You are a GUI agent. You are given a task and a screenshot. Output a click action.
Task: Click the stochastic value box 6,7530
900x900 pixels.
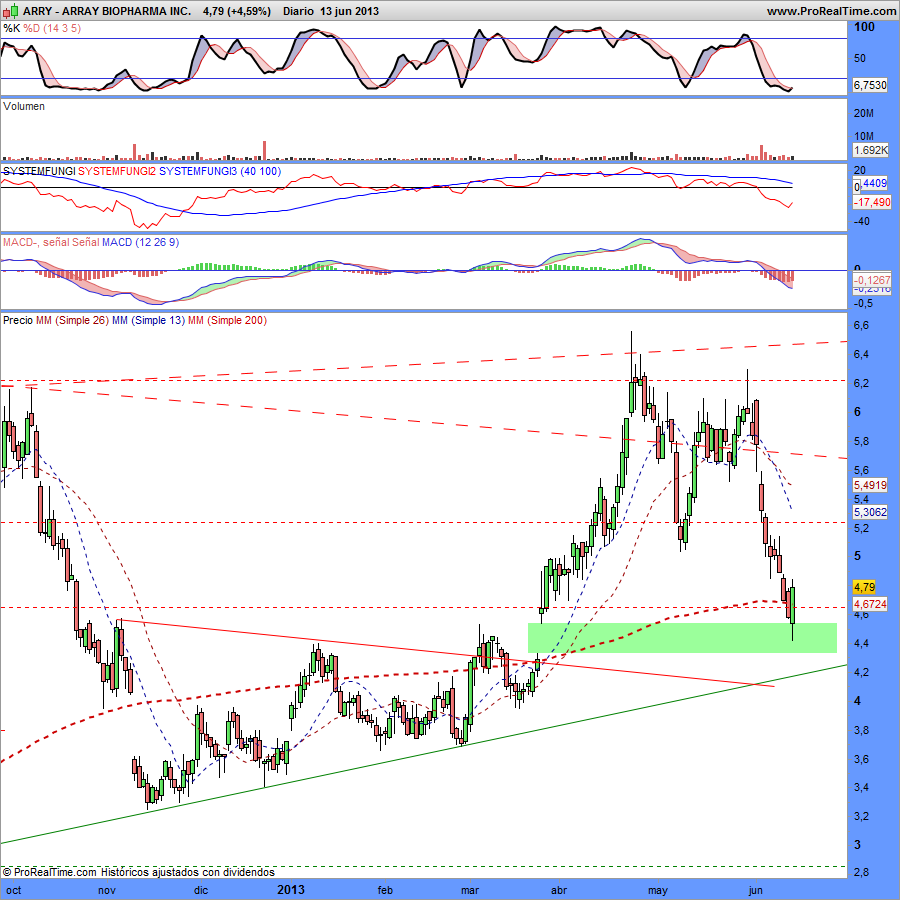[870, 85]
